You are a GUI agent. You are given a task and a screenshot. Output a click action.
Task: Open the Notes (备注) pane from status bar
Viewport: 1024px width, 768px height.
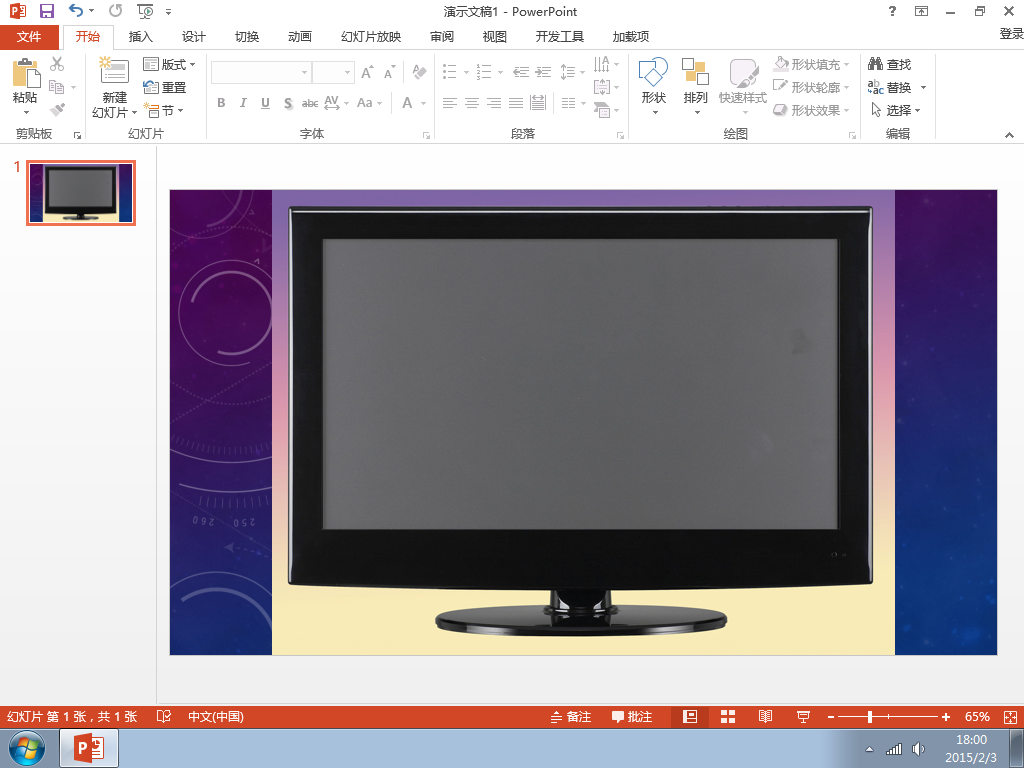(570, 716)
